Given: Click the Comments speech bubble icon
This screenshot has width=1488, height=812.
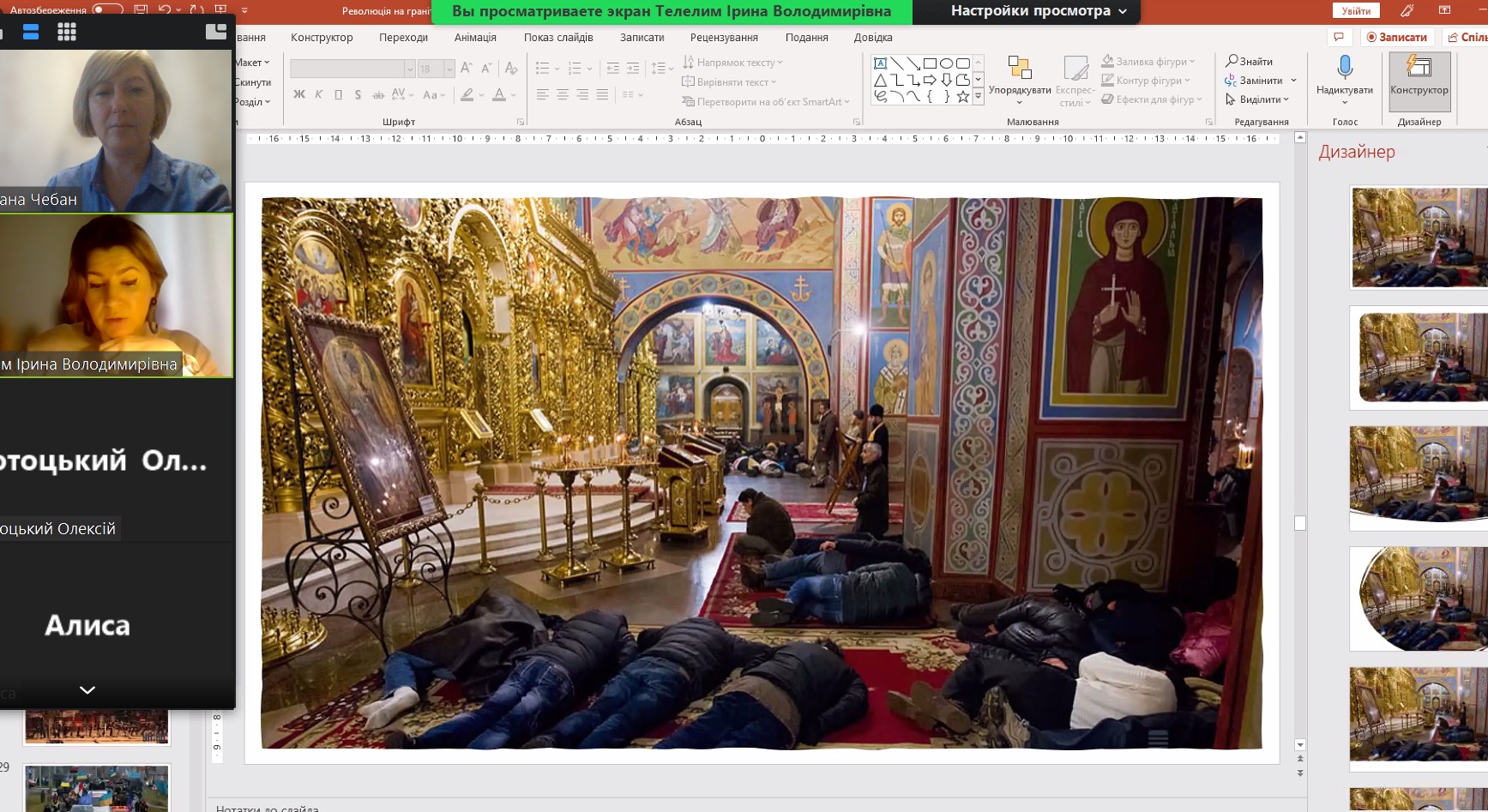Looking at the screenshot, I should click(x=1338, y=37).
